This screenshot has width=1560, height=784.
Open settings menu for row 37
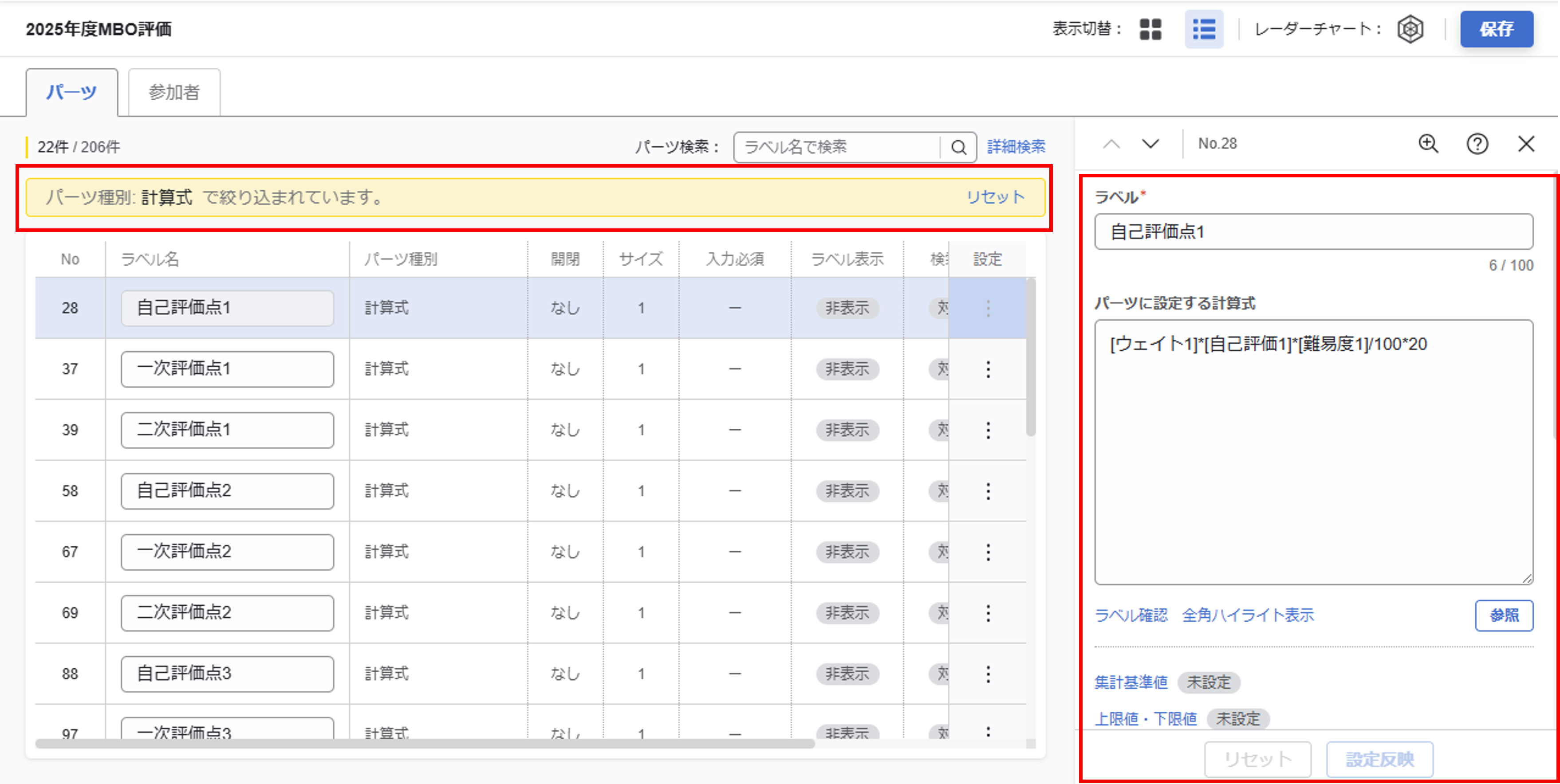pyautogui.click(x=988, y=369)
